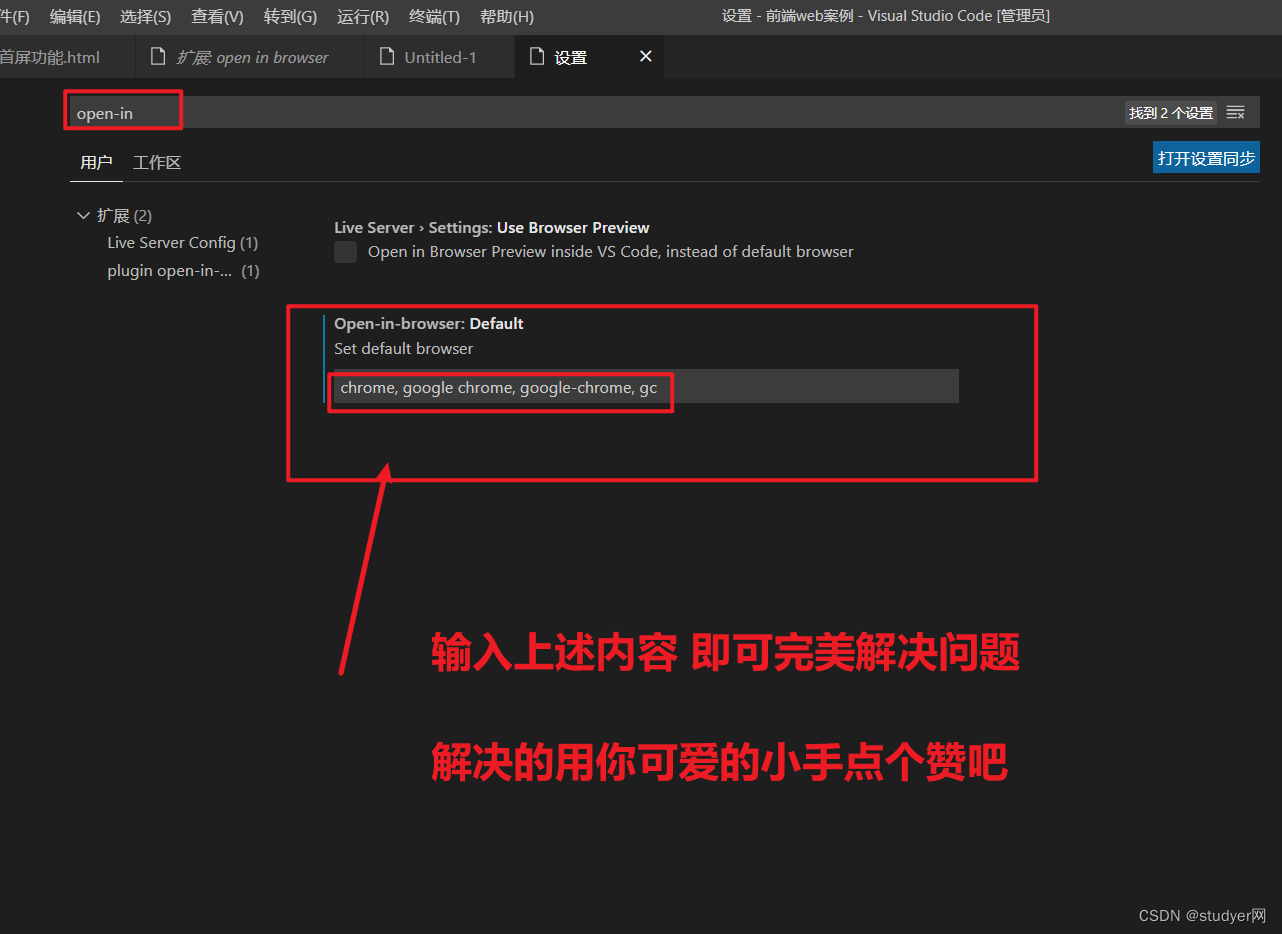Screen dimensions: 1282x934
Task: Select the 工作区 settings scope tab
Action: point(157,163)
